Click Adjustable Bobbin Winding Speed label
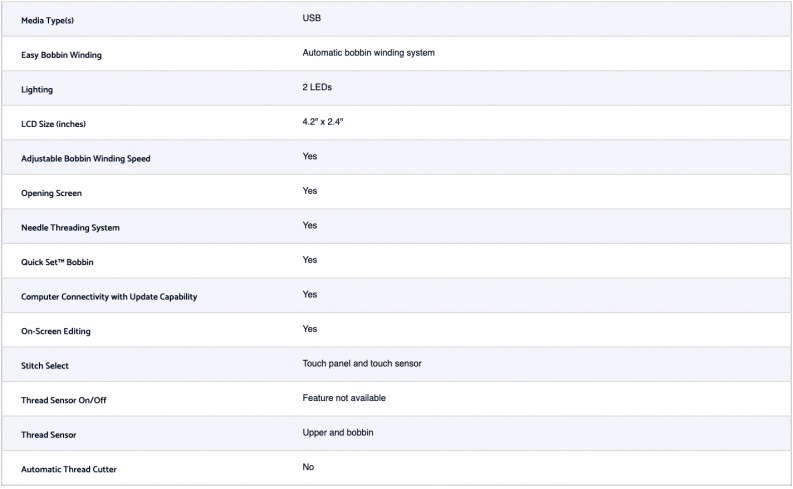 click(85, 159)
